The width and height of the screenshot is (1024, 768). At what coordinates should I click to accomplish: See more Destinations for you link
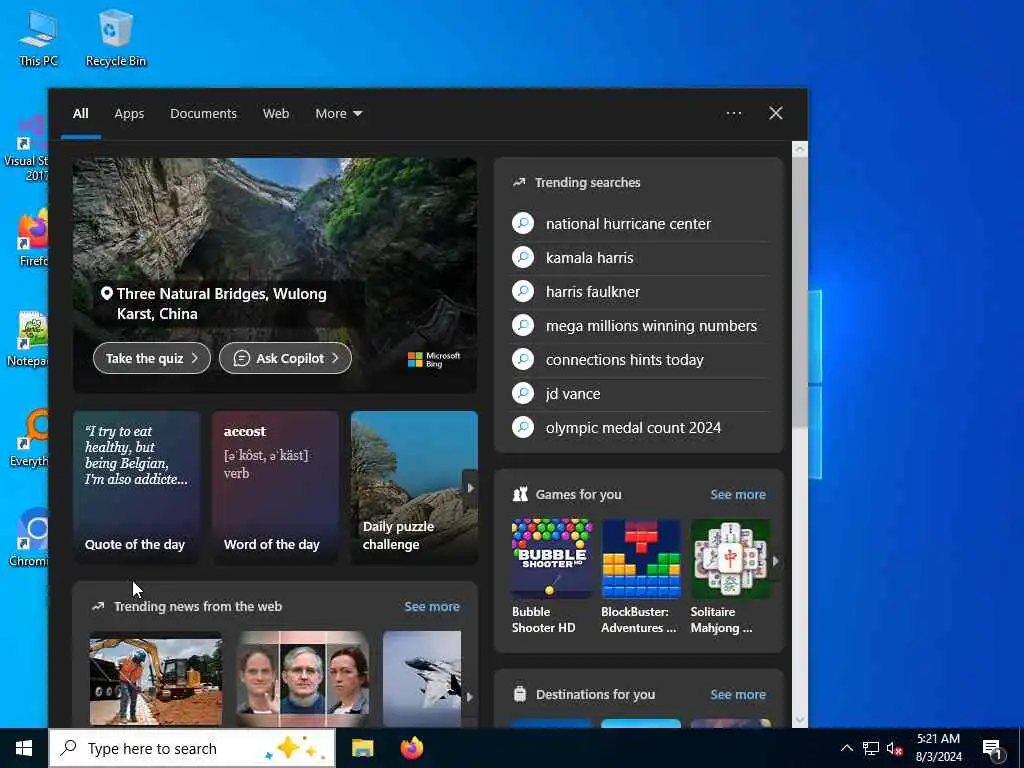point(738,694)
